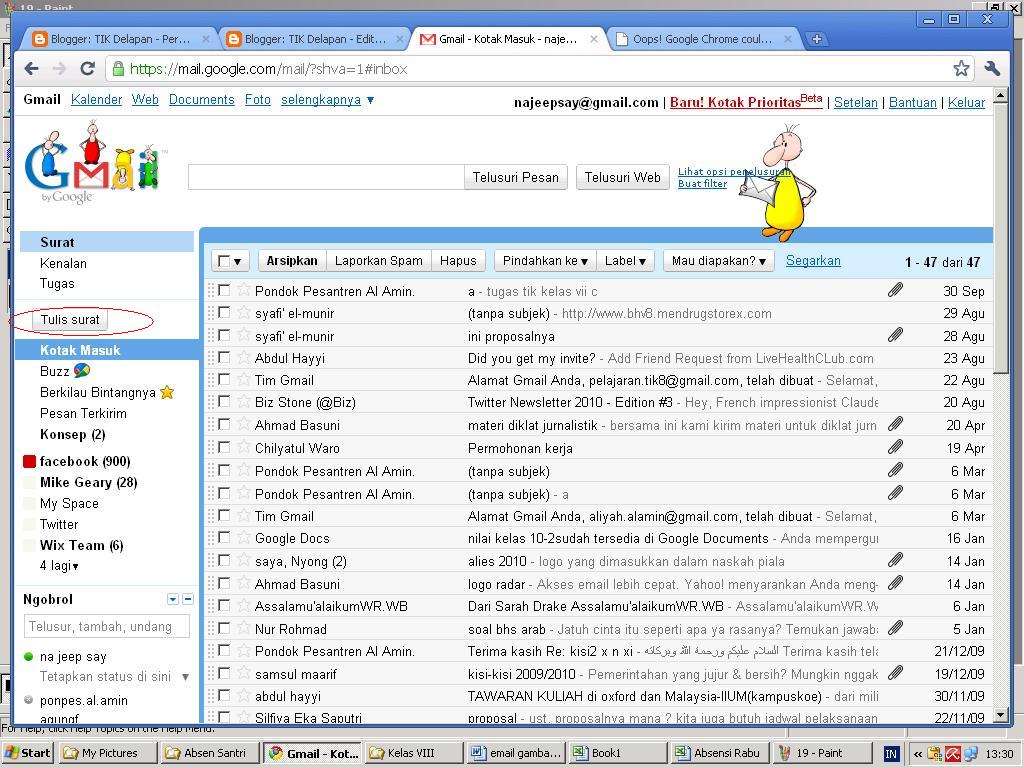Star the Abdul Hayyi 'Did you get my invite?' message
The width and height of the screenshot is (1024, 768).
point(244,357)
